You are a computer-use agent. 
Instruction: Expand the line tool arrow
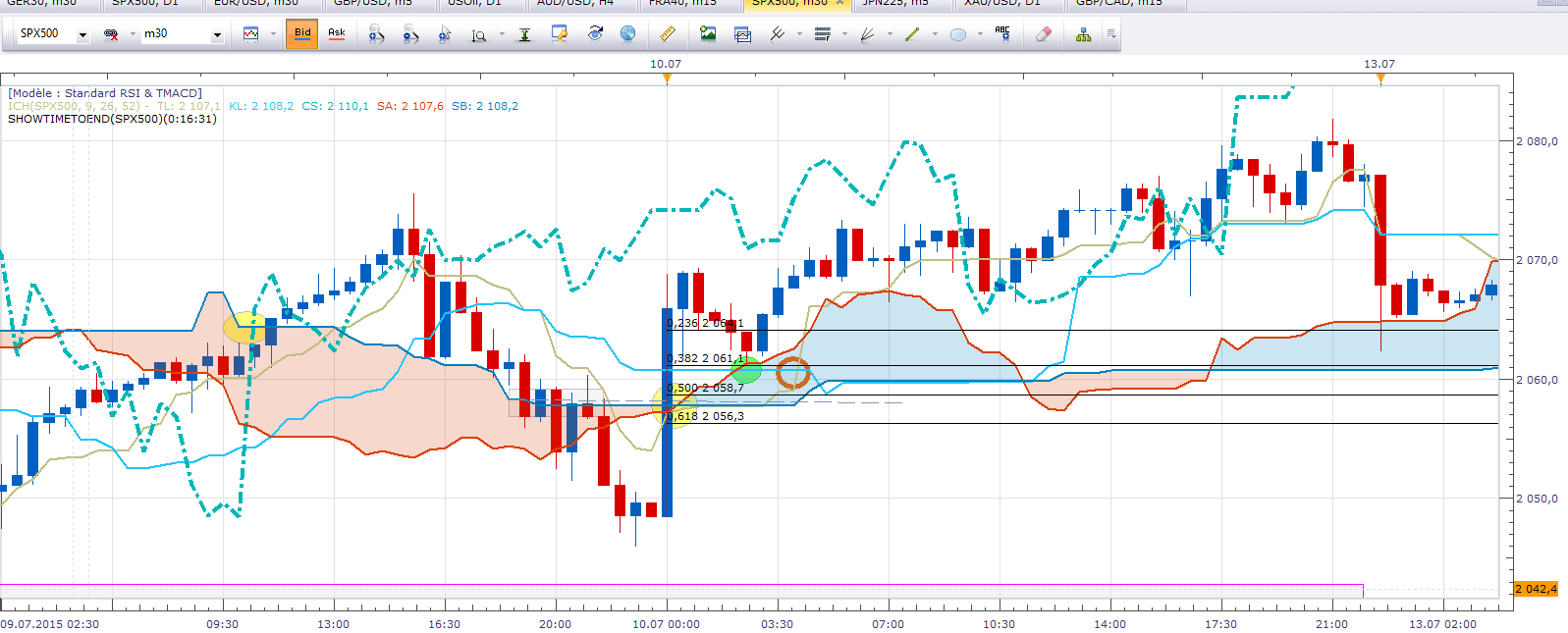click(x=935, y=34)
